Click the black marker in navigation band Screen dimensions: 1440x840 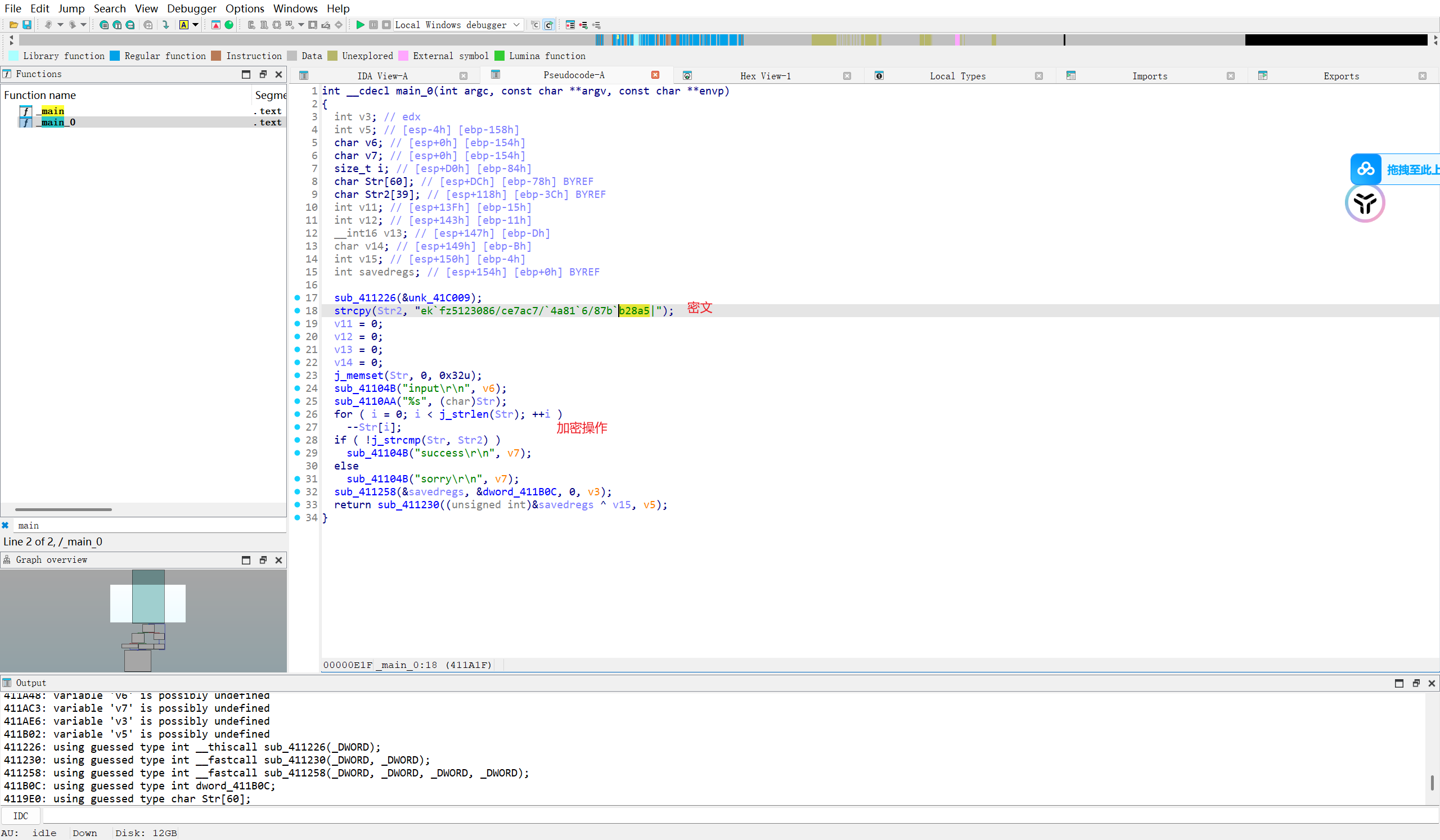(1064, 40)
